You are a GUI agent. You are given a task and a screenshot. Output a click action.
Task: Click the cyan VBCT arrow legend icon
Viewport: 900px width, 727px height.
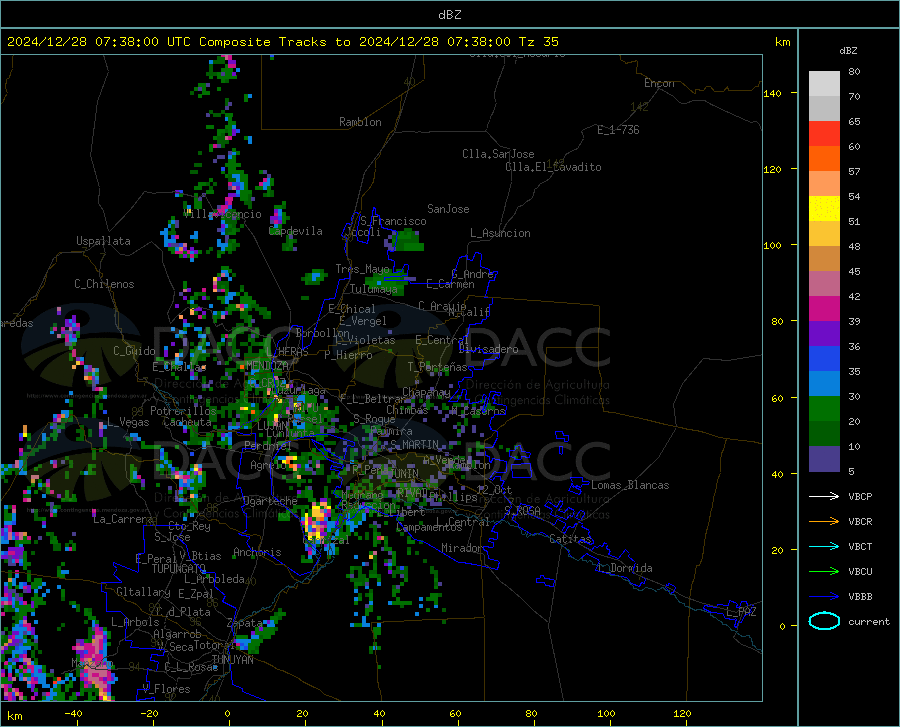[x=824, y=546]
